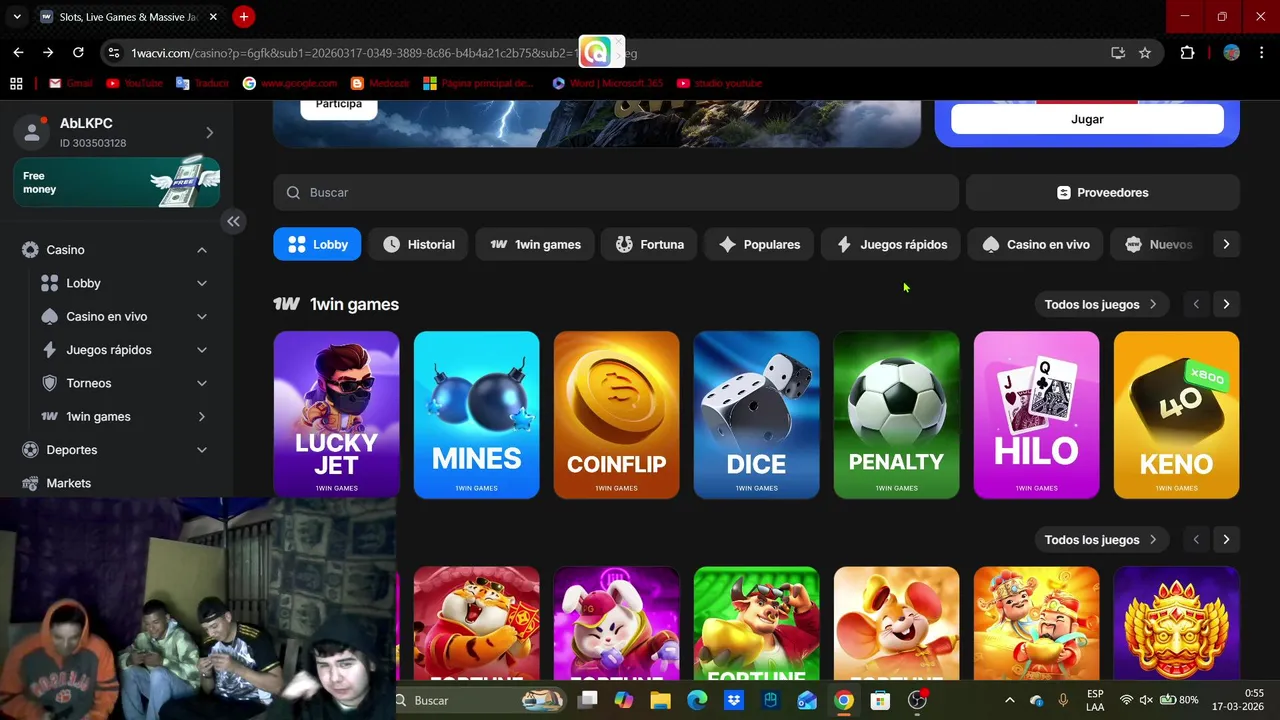
Task: Show previous 1win games with left arrow
Action: [1196, 304]
